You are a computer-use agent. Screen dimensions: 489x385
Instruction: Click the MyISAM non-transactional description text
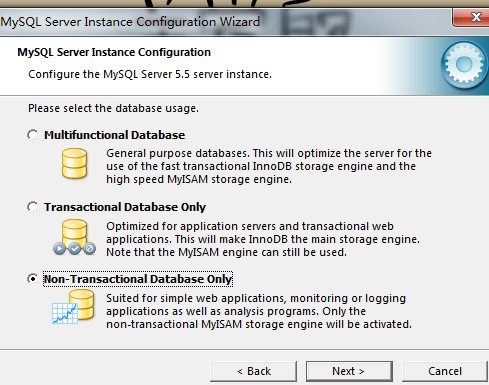click(x=259, y=311)
